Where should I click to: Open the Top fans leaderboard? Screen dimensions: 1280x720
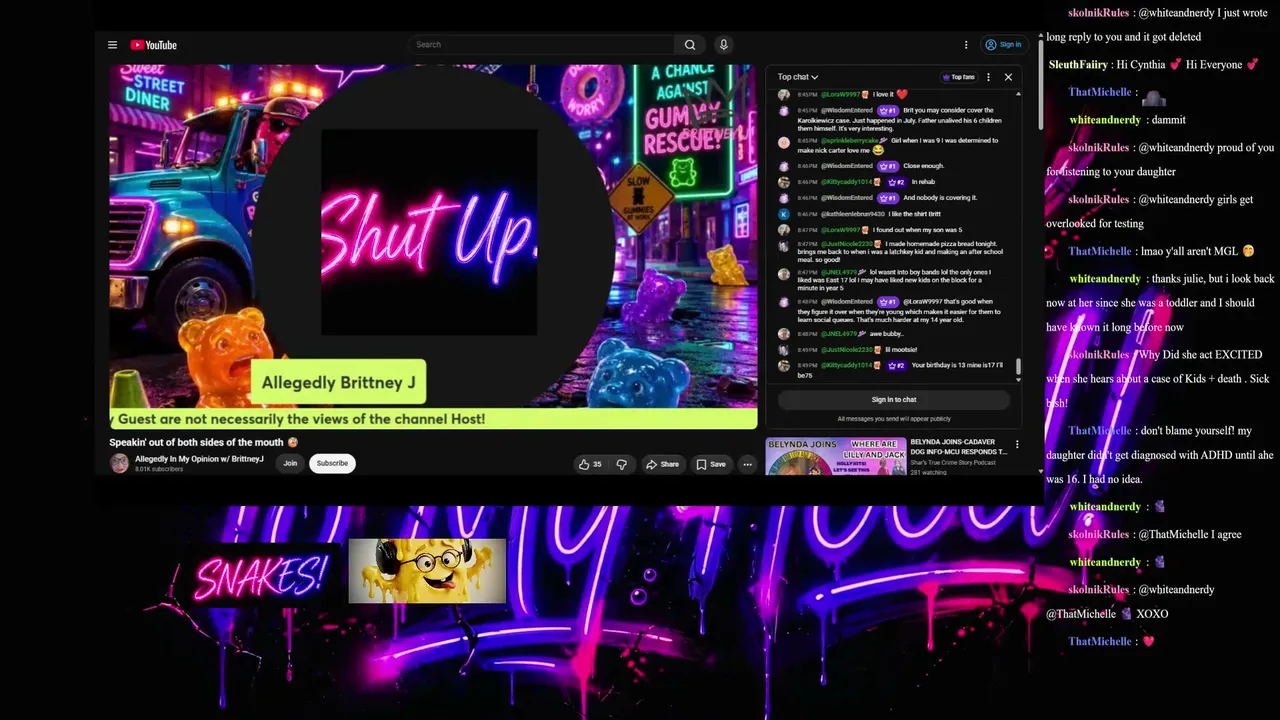pos(958,77)
